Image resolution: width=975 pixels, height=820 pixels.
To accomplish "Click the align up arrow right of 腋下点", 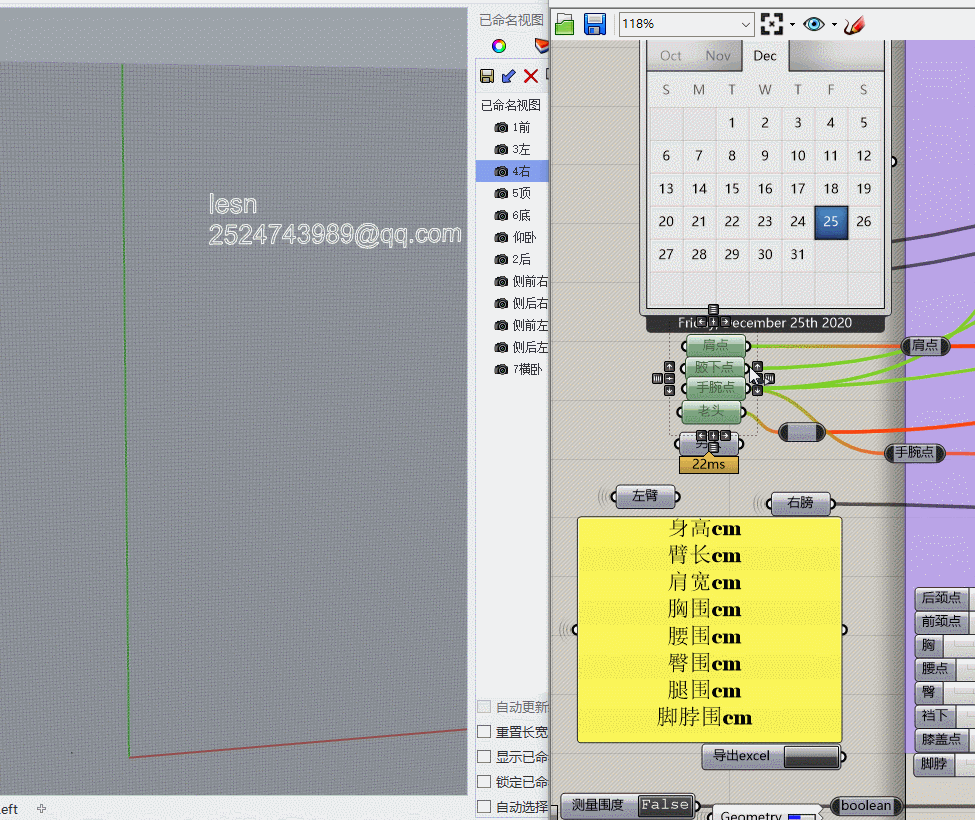I will tap(757, 367).
